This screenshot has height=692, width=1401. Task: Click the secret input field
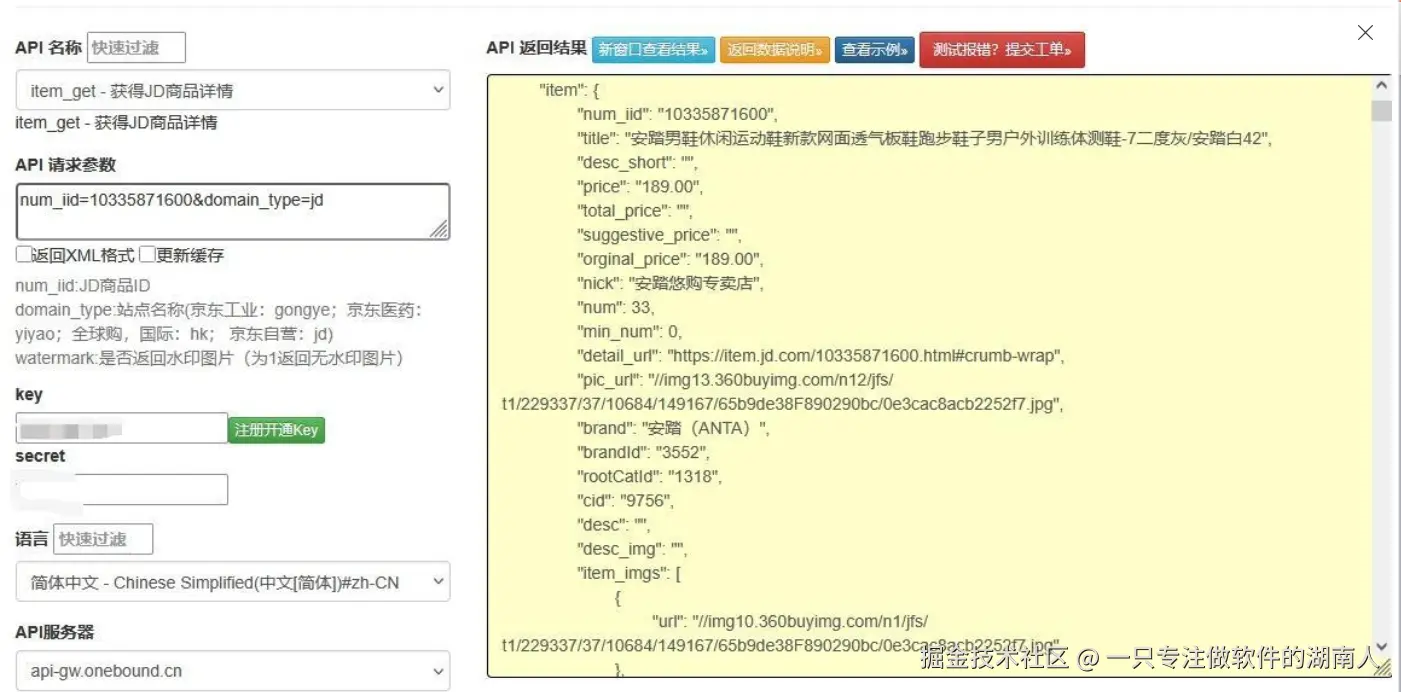[122, 489]
